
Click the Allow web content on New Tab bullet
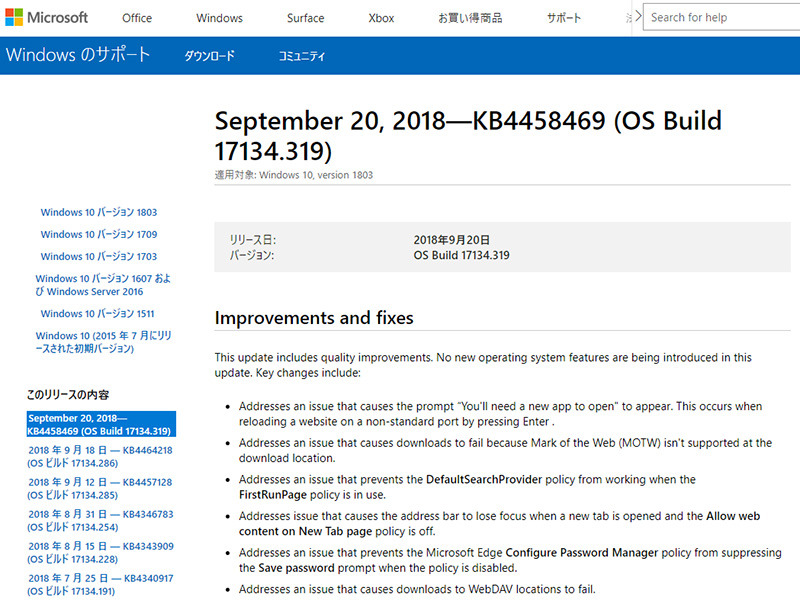pyautogui.click(x=499, y=523)
